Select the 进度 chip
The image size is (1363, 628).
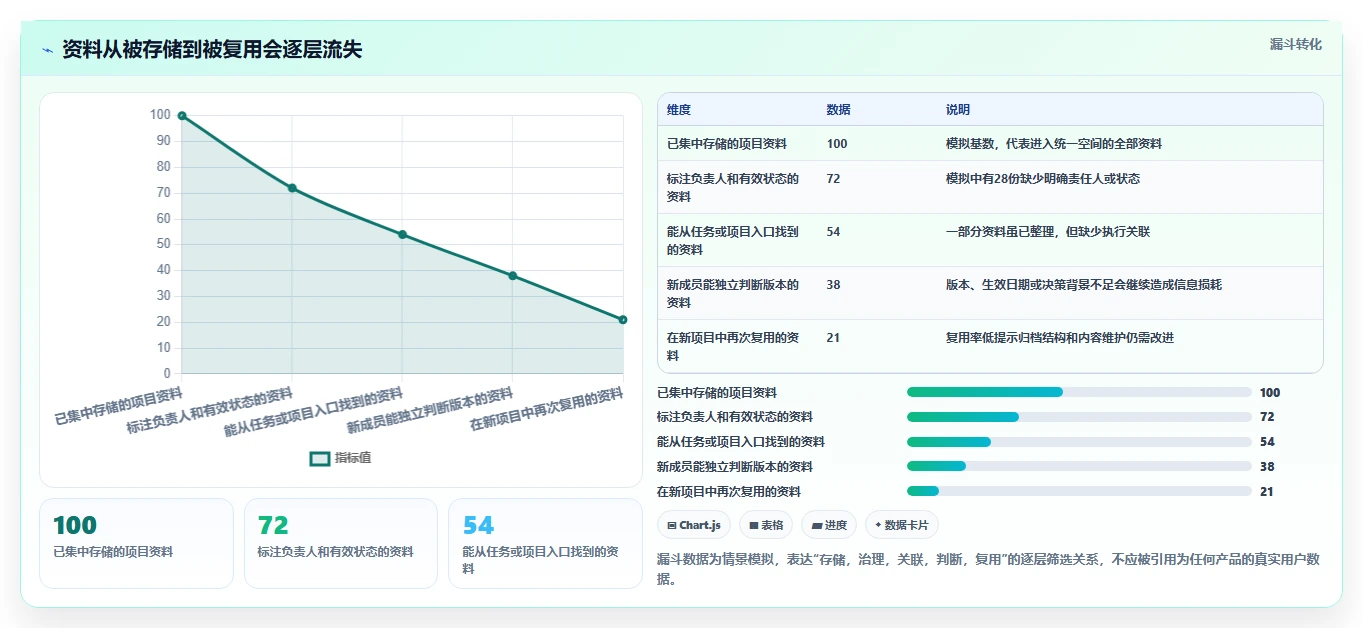829,525
